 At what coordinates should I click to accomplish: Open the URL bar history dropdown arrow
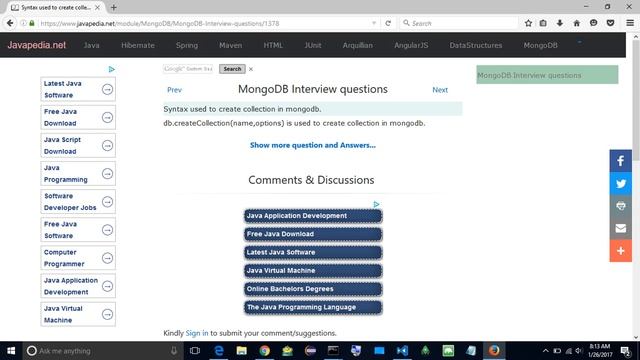click(x=374, y=23)
